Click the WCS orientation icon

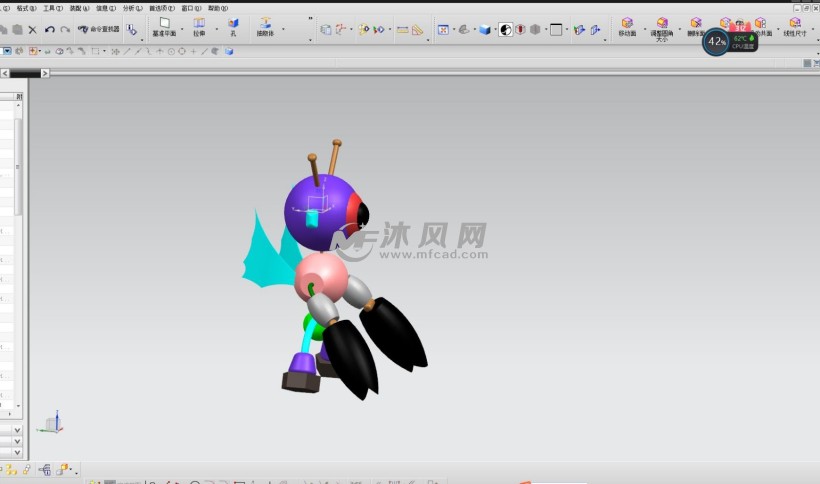click(341, 30)
